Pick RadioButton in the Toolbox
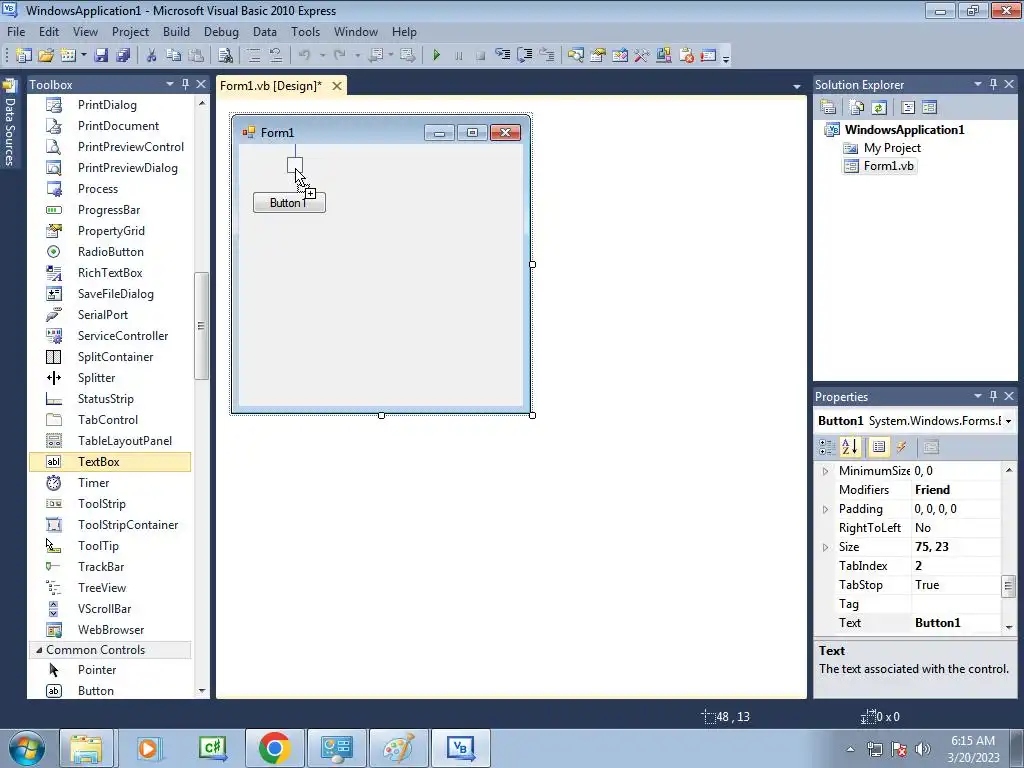 110,251
